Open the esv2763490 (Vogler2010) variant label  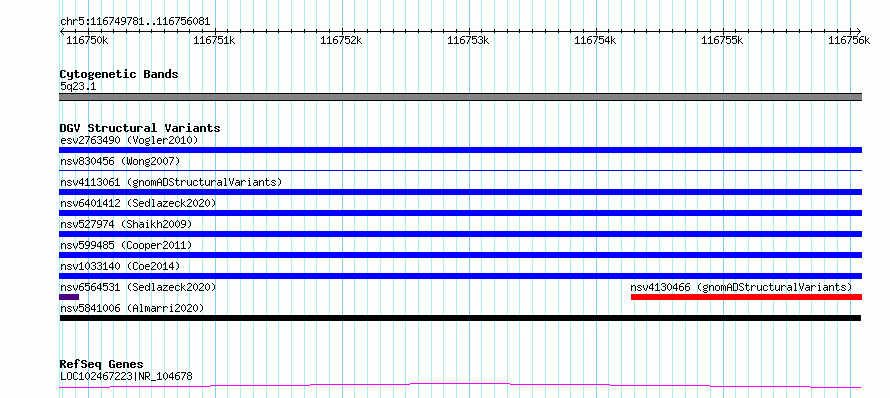click(x=129, y=140)
